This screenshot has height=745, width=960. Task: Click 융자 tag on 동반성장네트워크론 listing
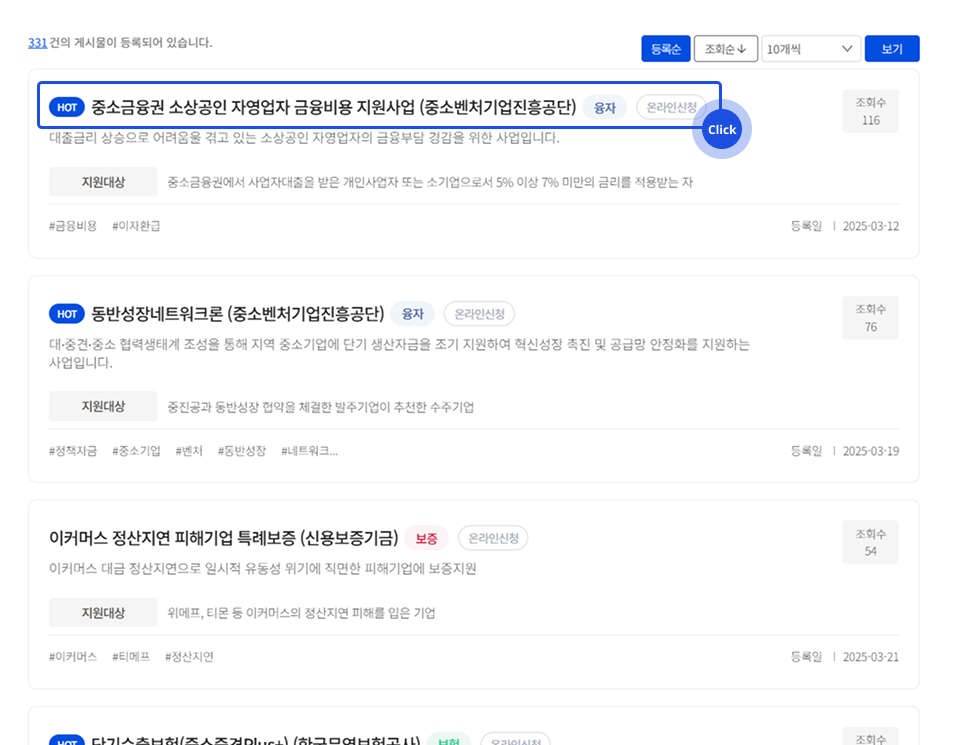pos(412,314)
